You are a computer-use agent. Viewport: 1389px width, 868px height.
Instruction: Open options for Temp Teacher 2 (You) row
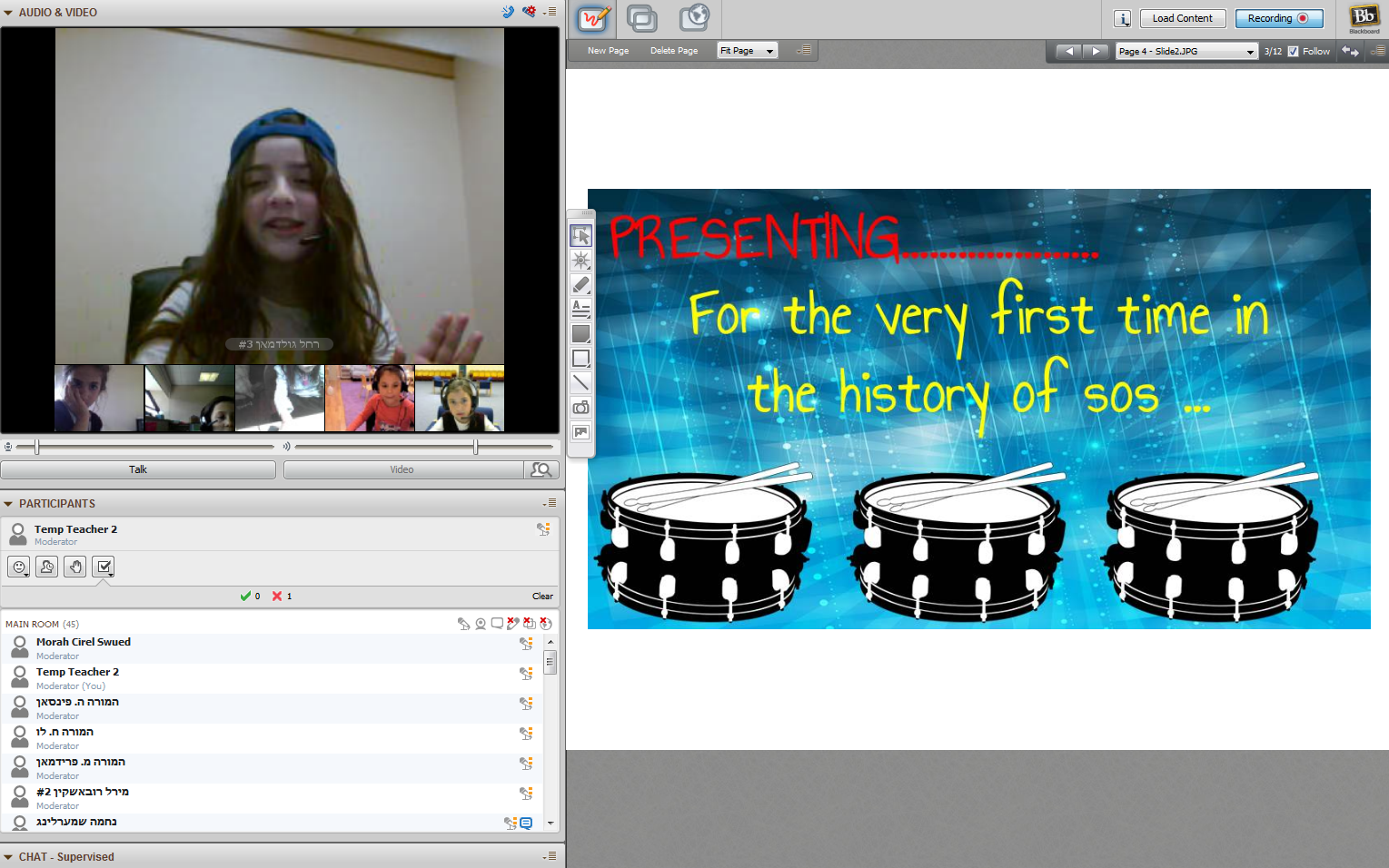coord(526,674)
